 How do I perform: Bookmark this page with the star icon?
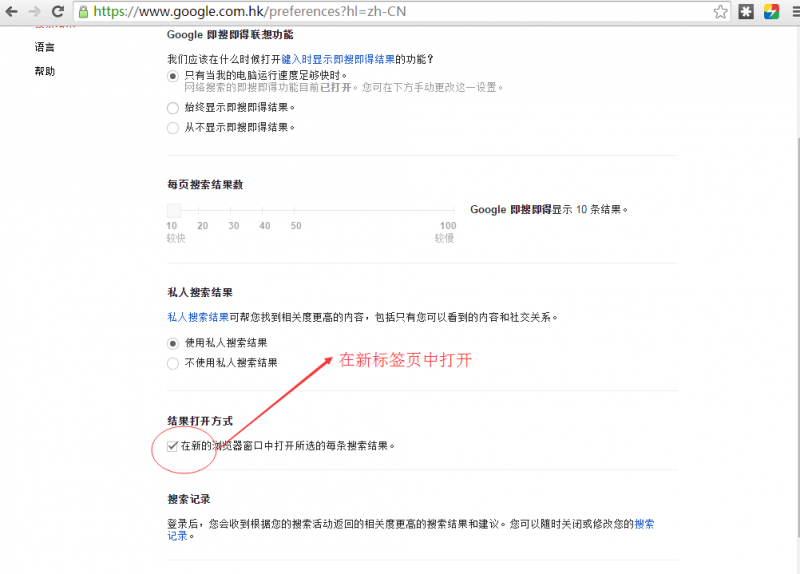720,12
